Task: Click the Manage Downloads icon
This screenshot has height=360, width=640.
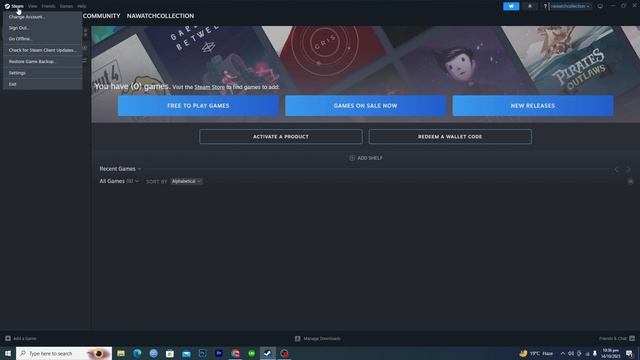Action: coord(298,338)
